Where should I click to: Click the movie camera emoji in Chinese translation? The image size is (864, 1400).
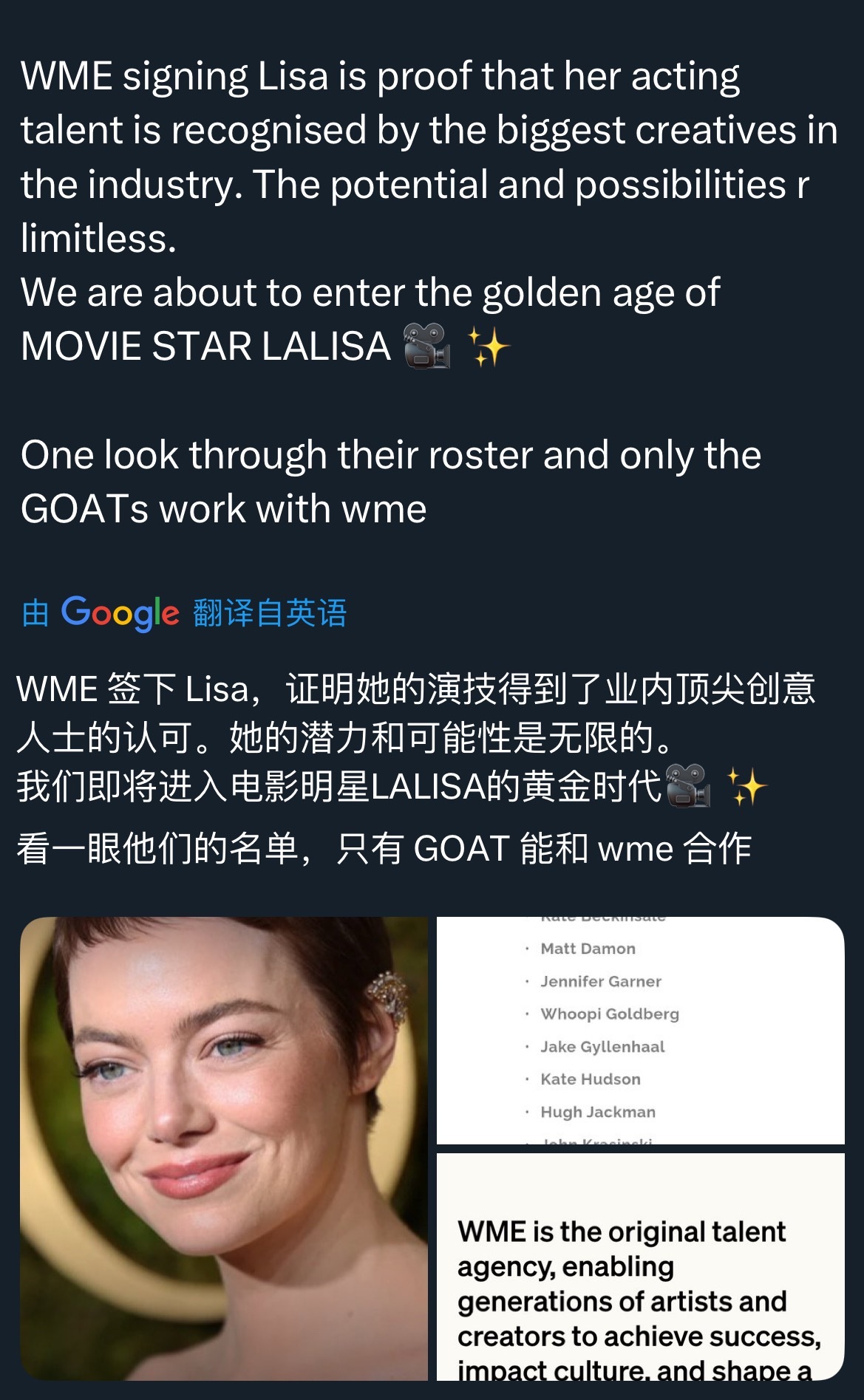point(688,786)
